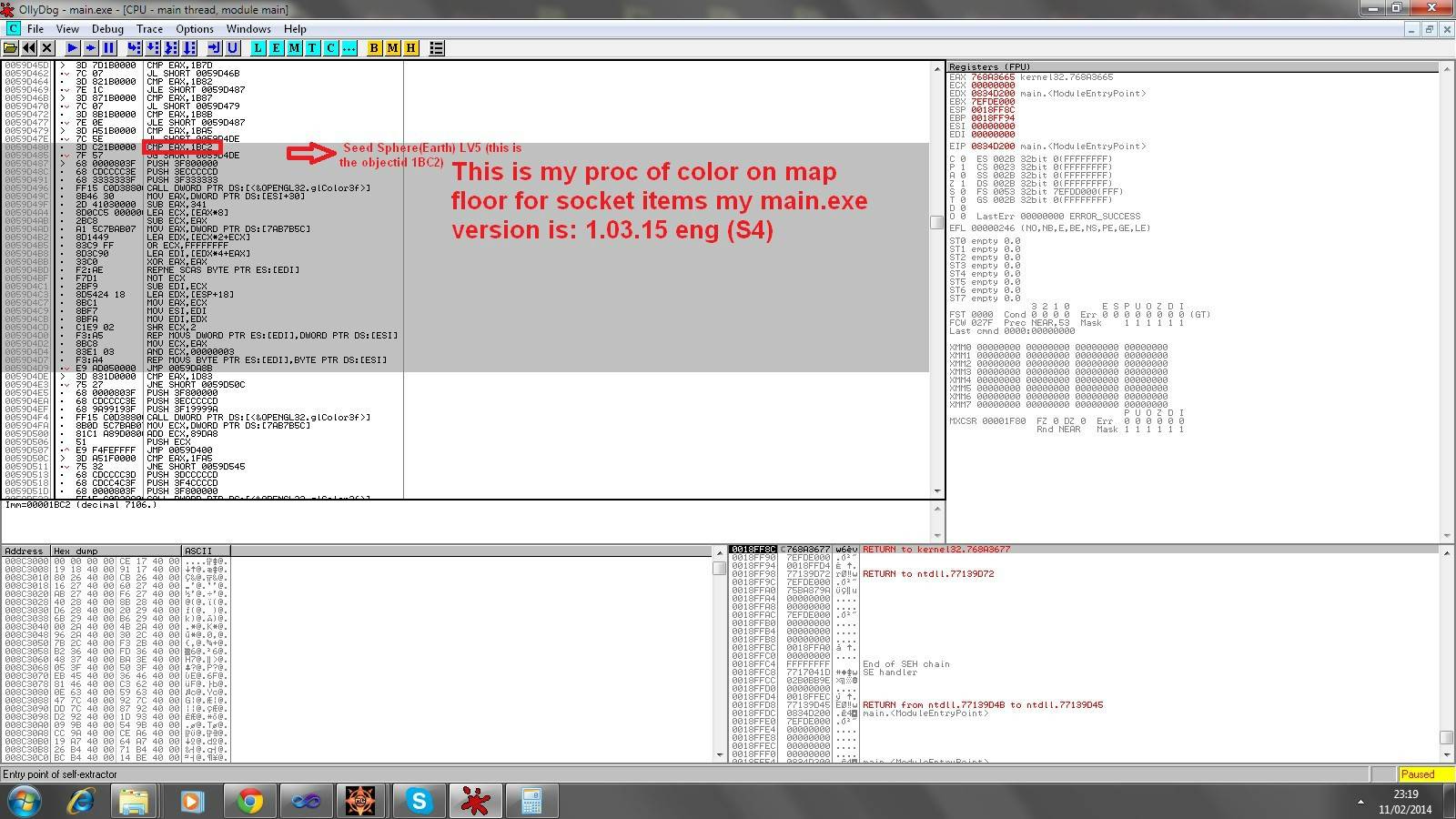Image resolution: width=1456 pixels, height=819 pixels.
Task: Select the JMP 0059DA8B instruction line
Action: (464, 368)
